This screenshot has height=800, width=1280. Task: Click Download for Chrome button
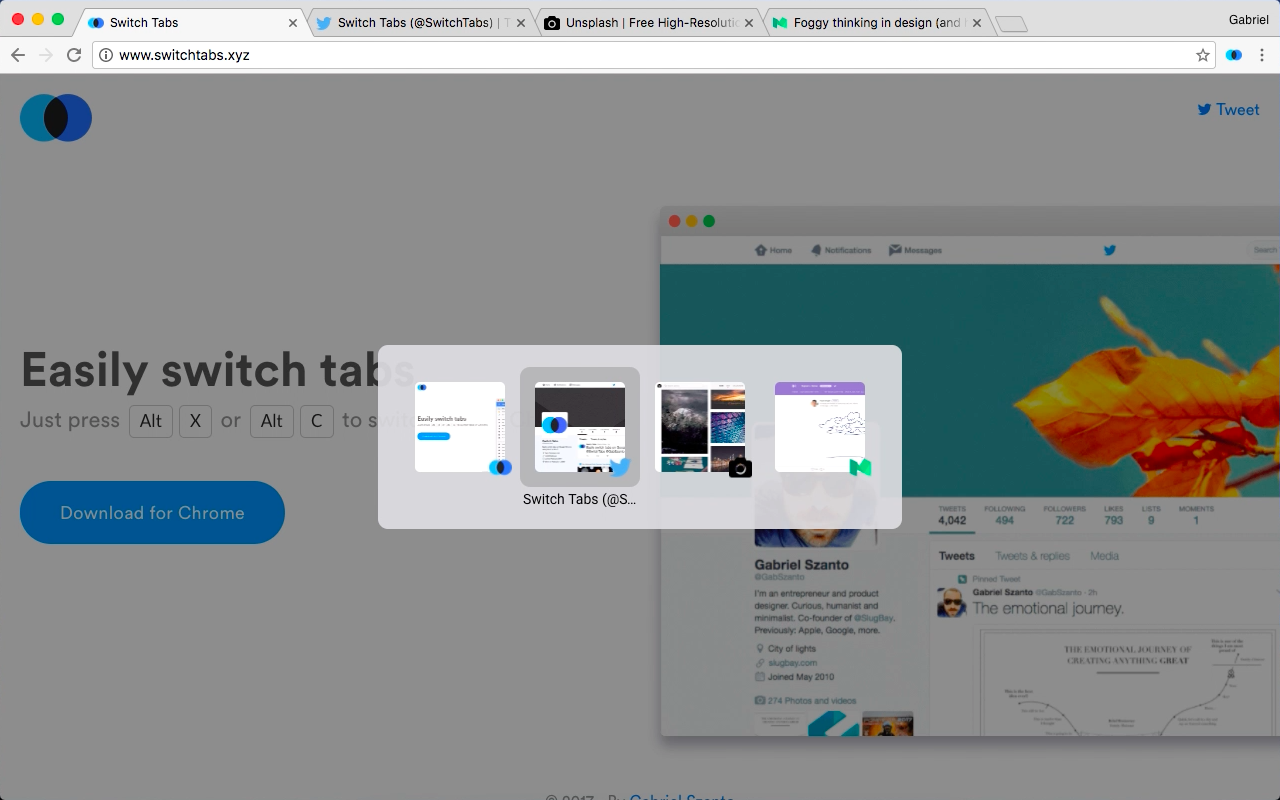click(x=152, y=512)
